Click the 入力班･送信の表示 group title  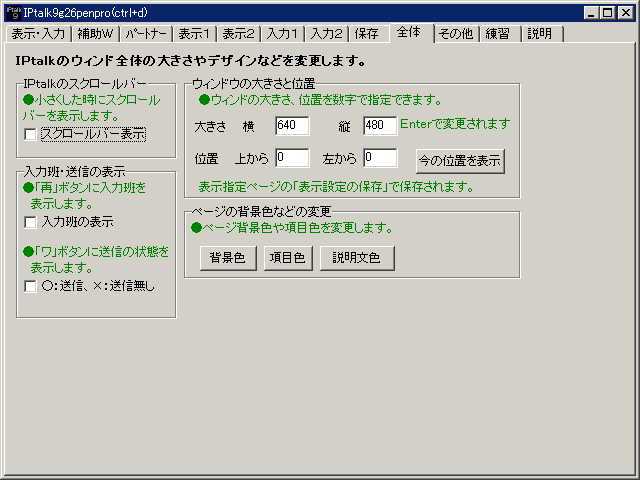pos(75,171)
